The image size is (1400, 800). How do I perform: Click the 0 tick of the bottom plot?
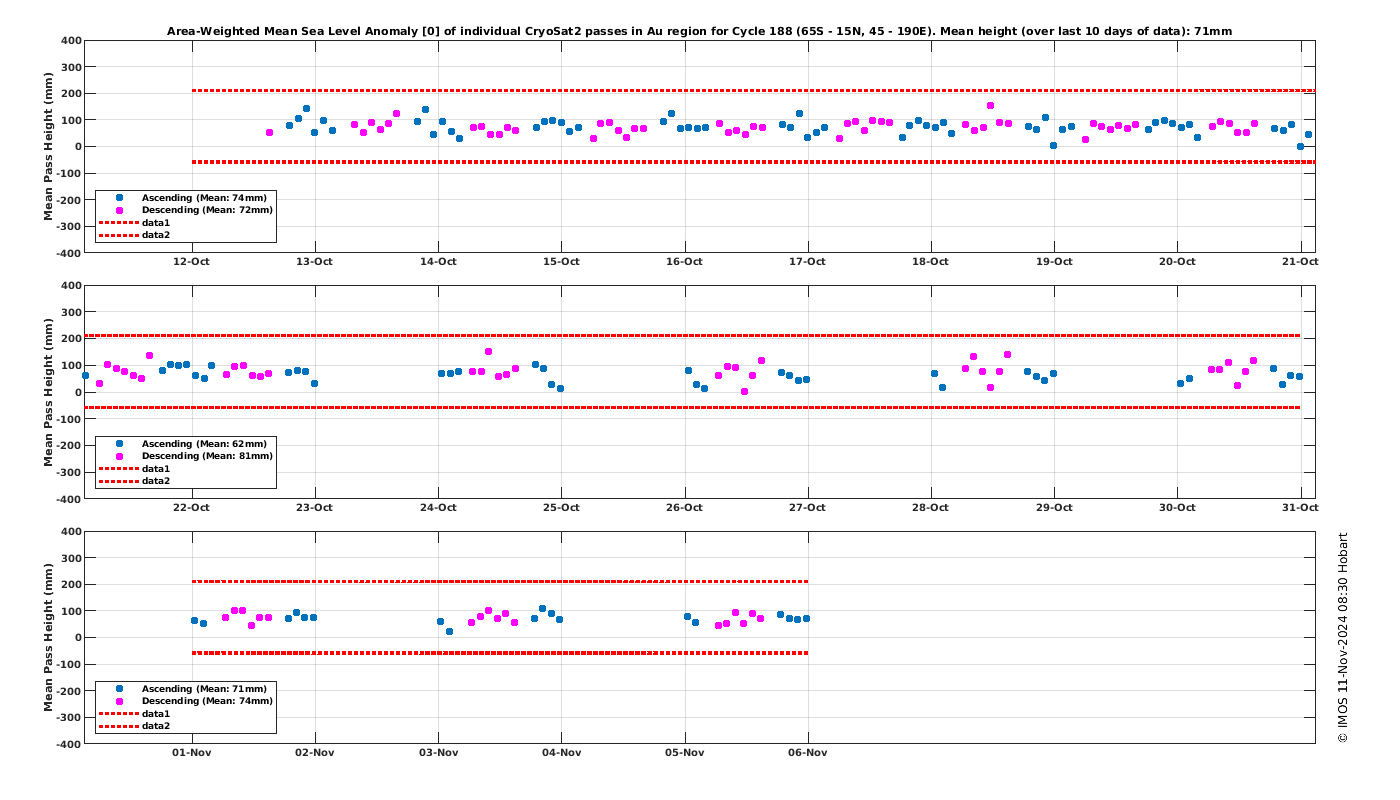(x=77, y=638)
